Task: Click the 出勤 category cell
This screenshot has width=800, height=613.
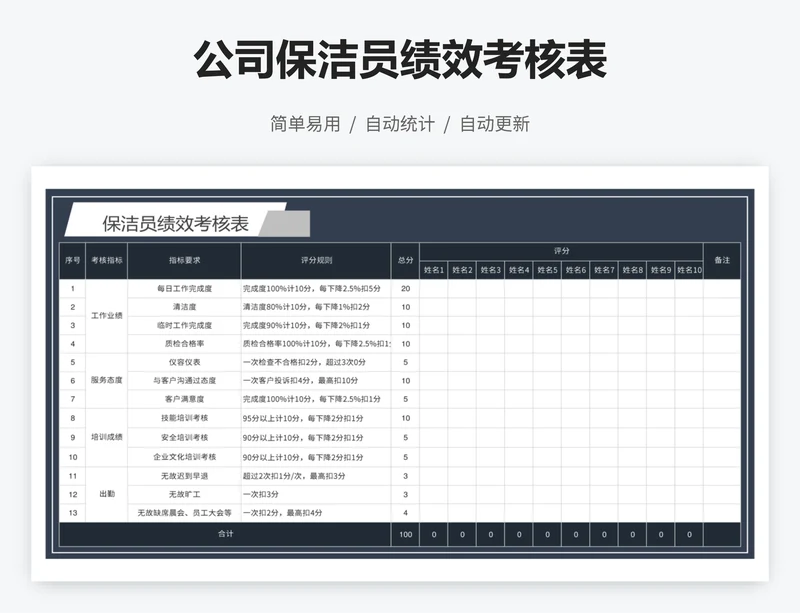Action: pyautogui.click(x=107, y=494)
